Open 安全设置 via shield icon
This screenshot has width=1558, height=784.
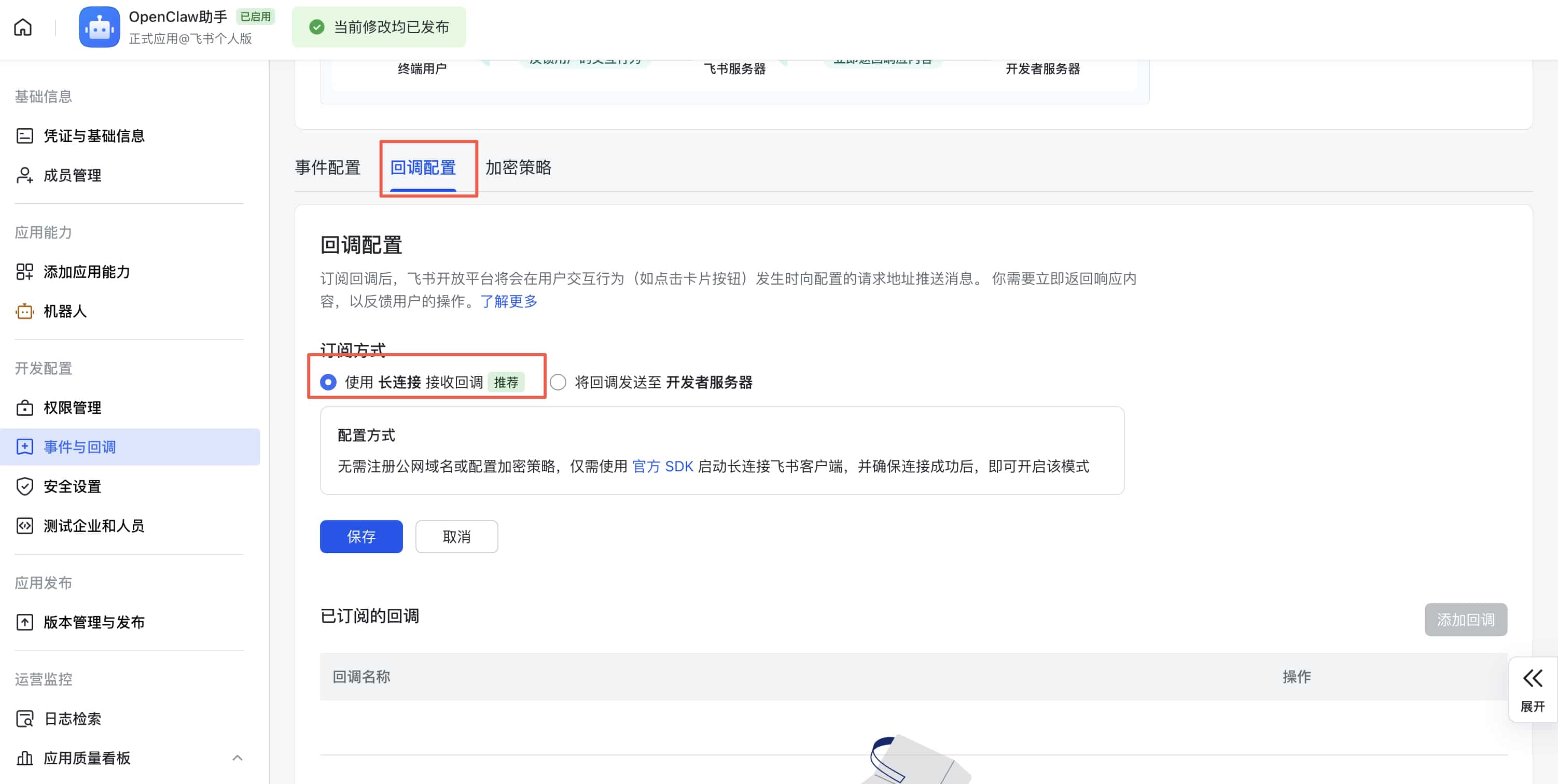[24, 486]
